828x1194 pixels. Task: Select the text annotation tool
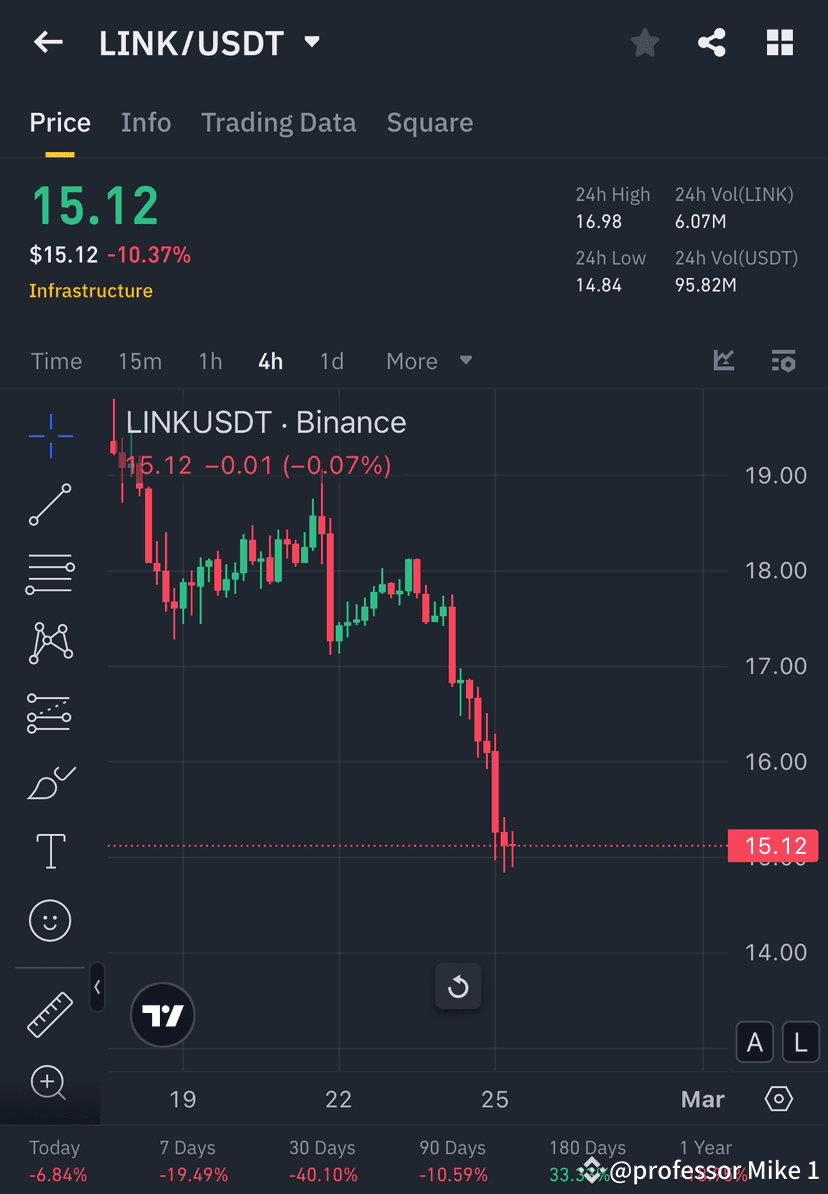pos(50,851)
